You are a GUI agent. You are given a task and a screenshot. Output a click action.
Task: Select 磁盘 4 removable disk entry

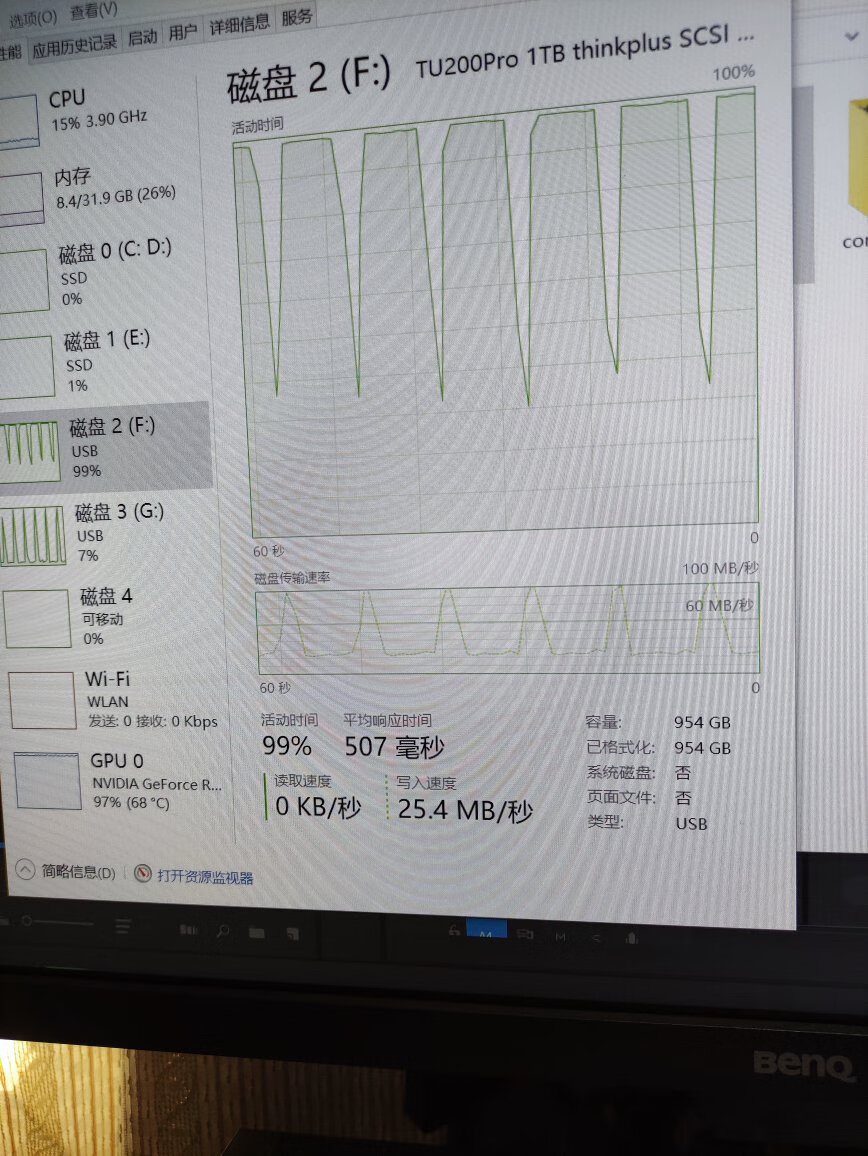point(38,618)
